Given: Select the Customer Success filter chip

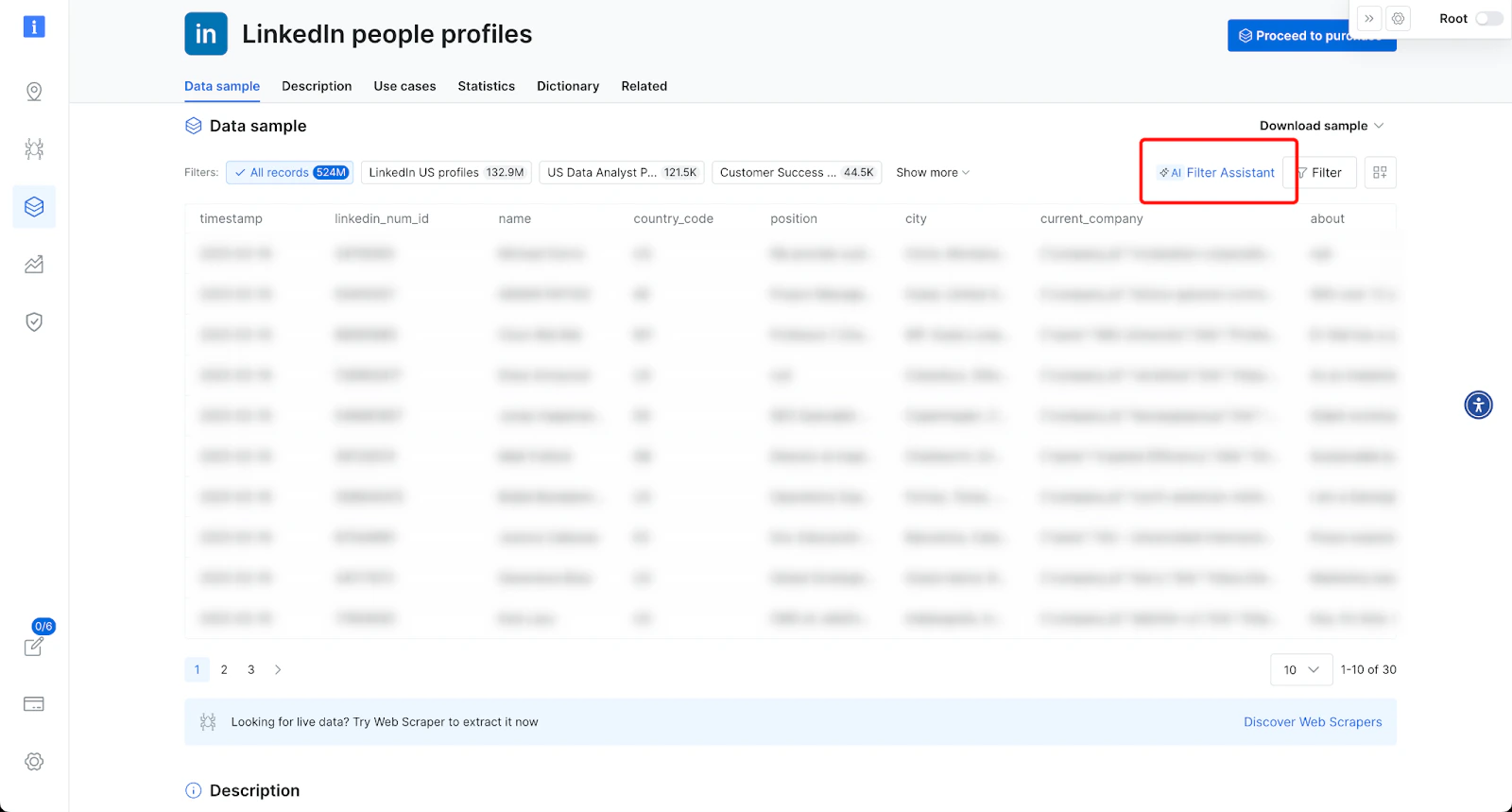Looking at the screenshot, I should point(797,172).
